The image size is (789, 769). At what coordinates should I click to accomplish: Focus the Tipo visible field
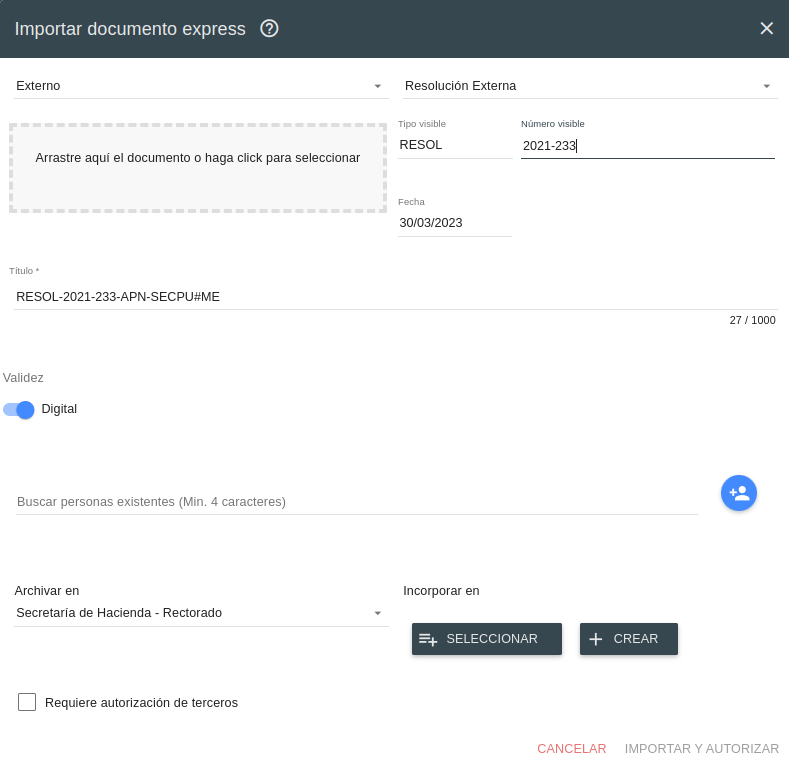tap(455, 145)
